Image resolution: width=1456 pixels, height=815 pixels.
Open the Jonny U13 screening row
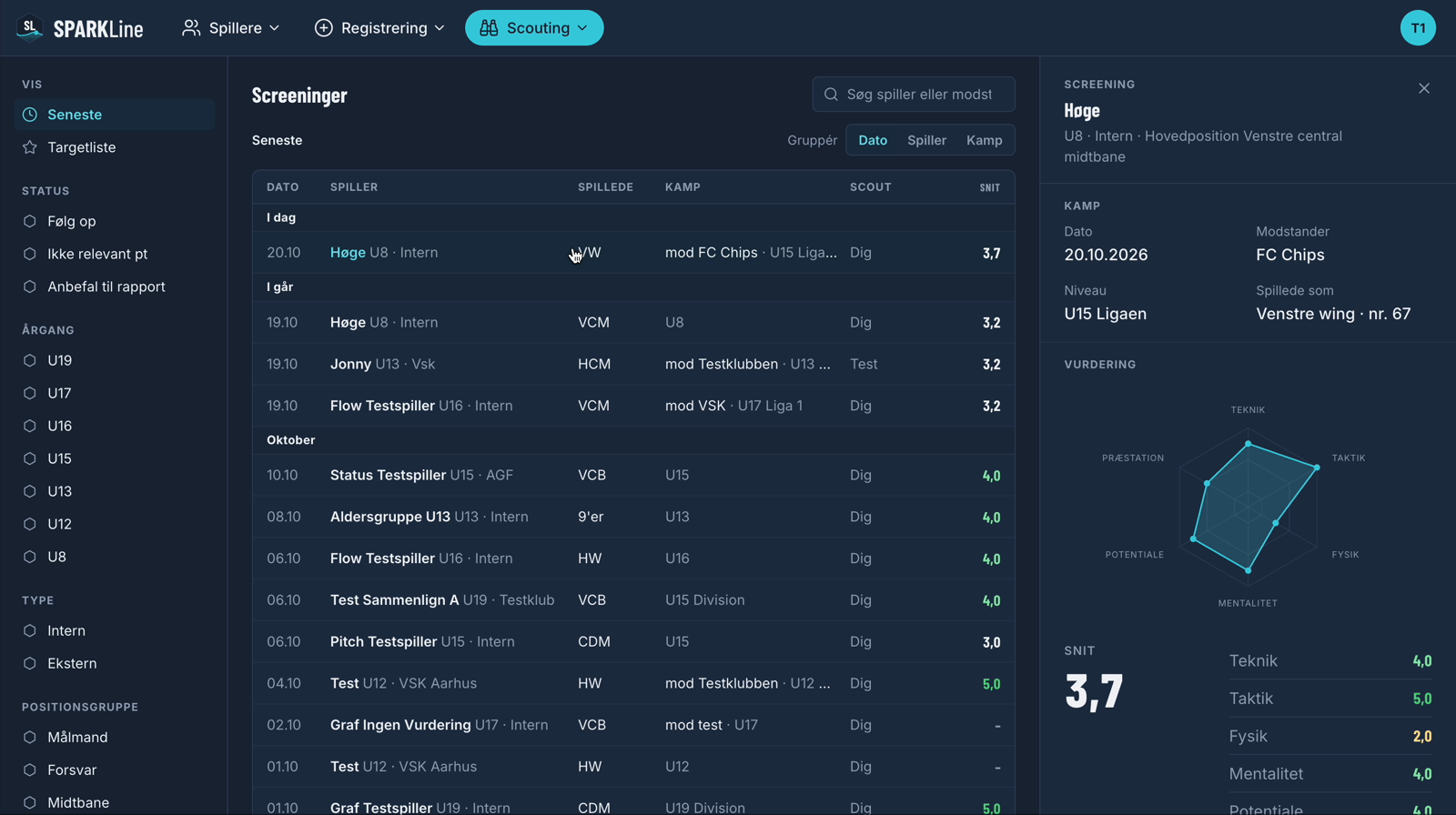pos(633,364)
